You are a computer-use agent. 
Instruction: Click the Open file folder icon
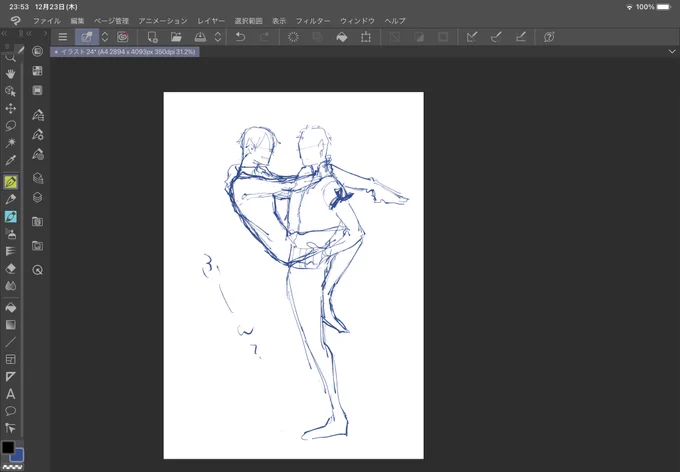(x=176, y=37)
